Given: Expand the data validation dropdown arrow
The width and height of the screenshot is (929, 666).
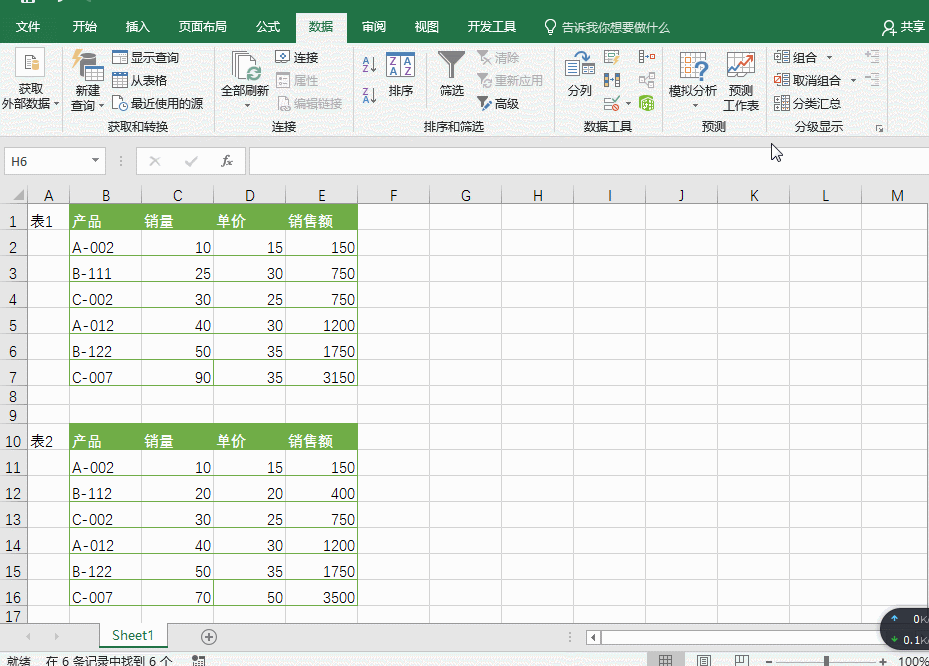Looking at the screenshot, I should [x=628, y=104].
